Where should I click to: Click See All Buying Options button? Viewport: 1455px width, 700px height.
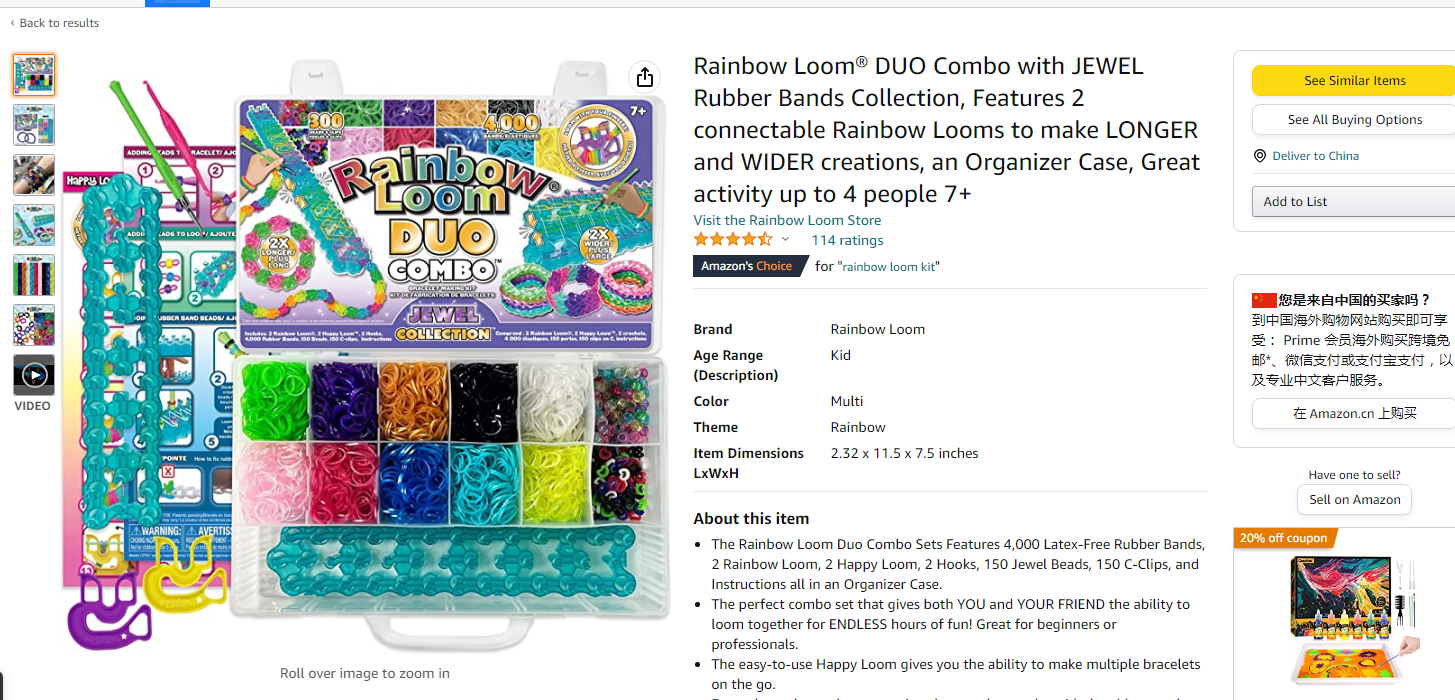(x=1354, y=120)
